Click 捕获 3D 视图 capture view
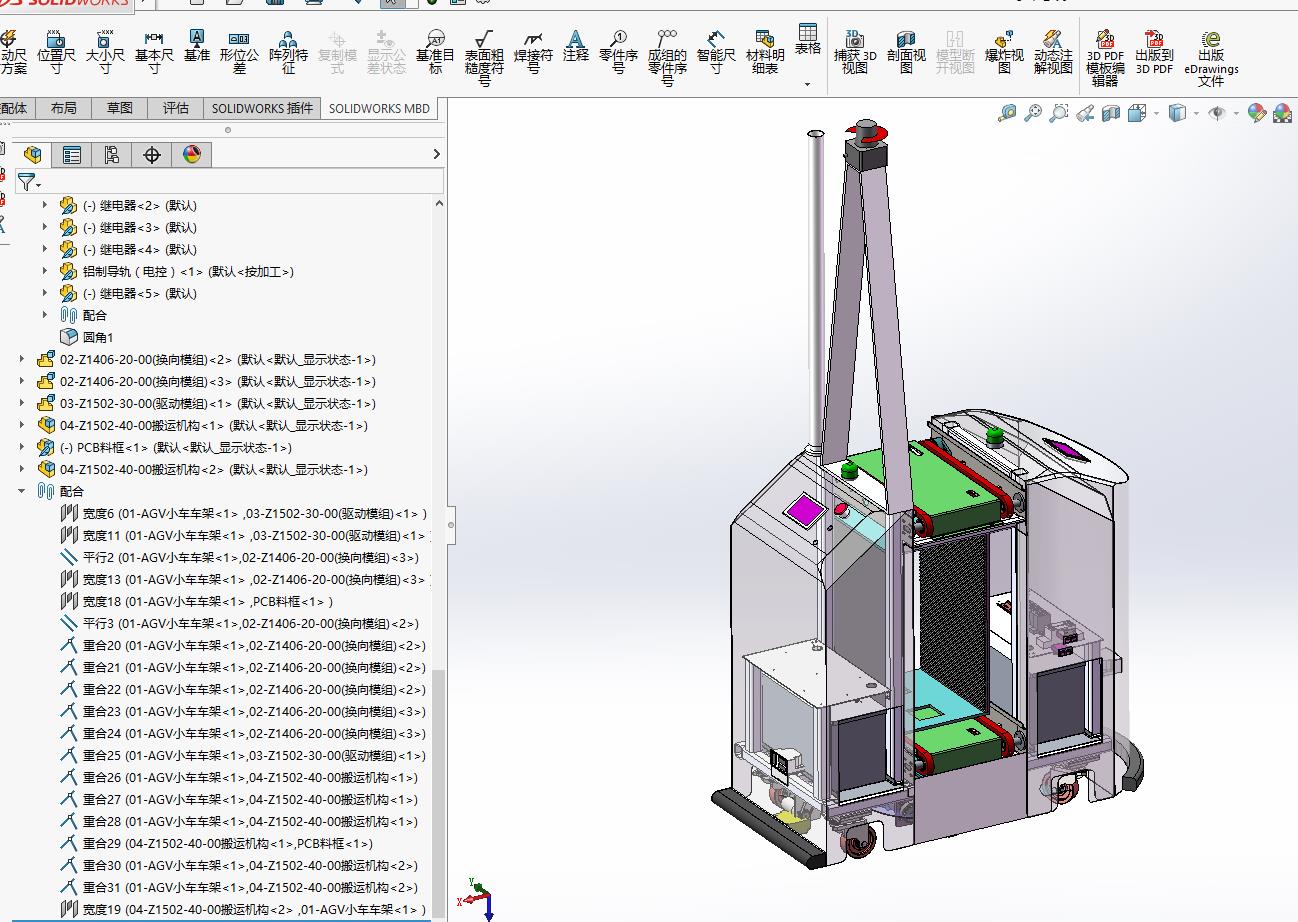Screen dimensions: 1298x922 click(855, 52)
